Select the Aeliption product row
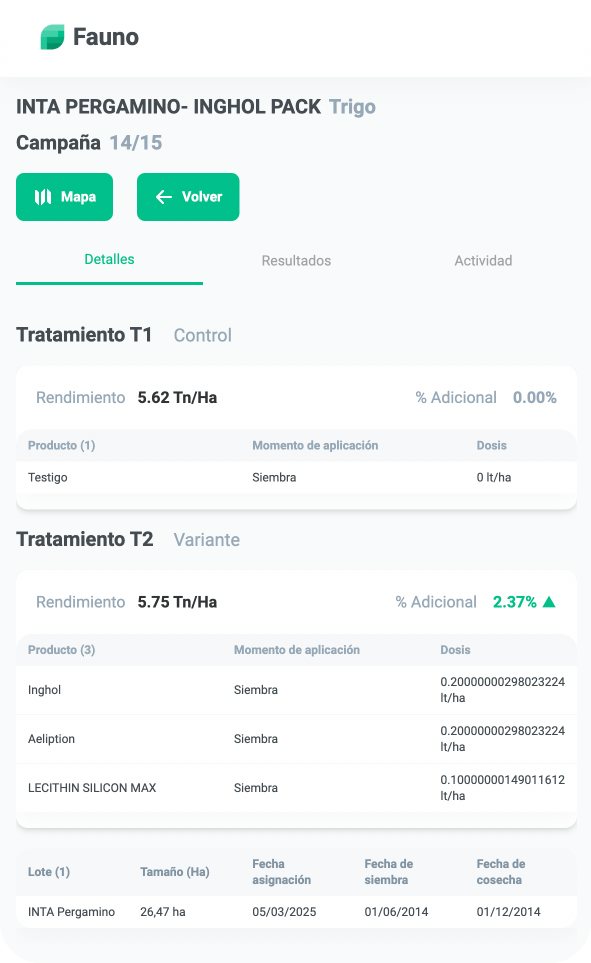 pyautogui.click(x=296, y=739)
